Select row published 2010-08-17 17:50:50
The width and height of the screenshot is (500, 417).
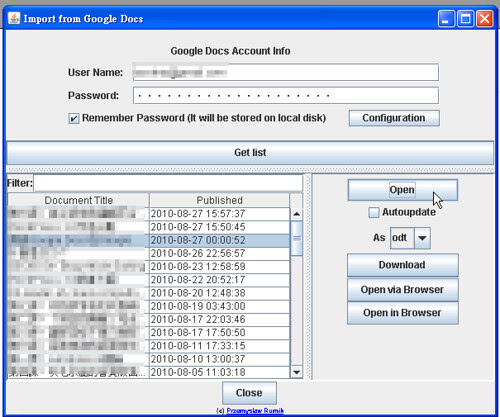(149, 333)
